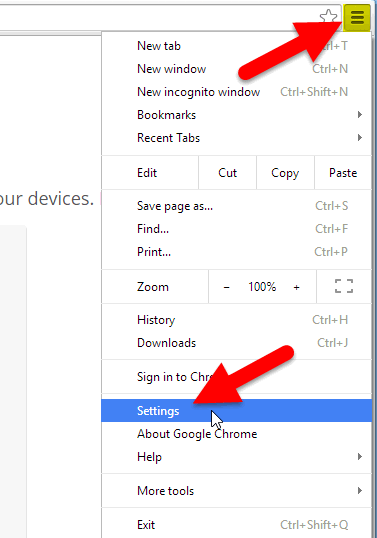
Task: Expand the Bookmarks submenu arrow
Action: click(x=360, y=115)
